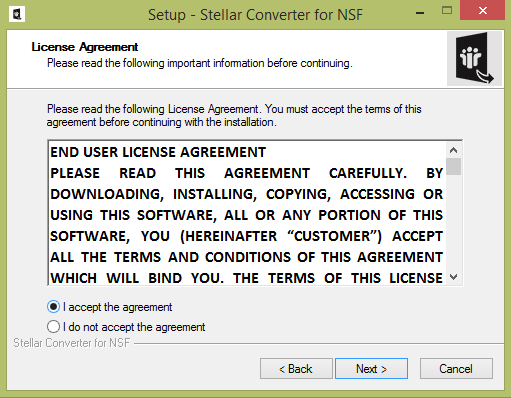
Task: Click the Next > button
Action: tap(371, 369)
